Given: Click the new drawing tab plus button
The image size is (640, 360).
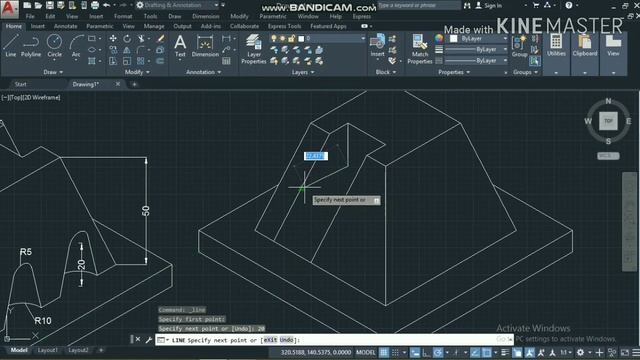Looking at the screenshot, I should coord(134,84).
